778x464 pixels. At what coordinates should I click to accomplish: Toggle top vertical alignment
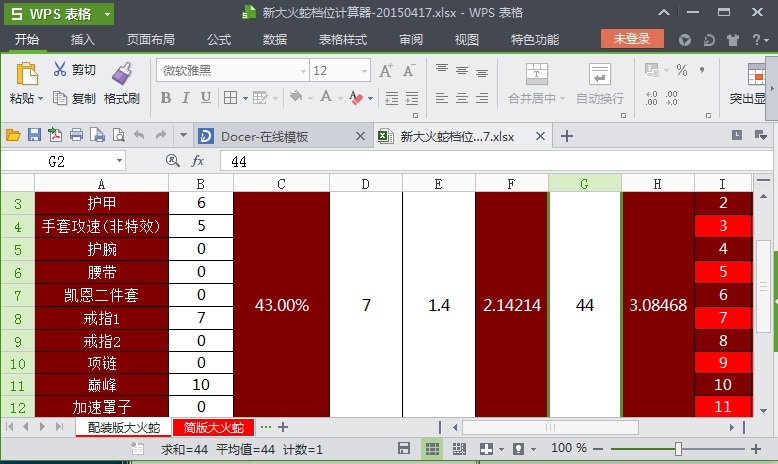click(442, 68)
